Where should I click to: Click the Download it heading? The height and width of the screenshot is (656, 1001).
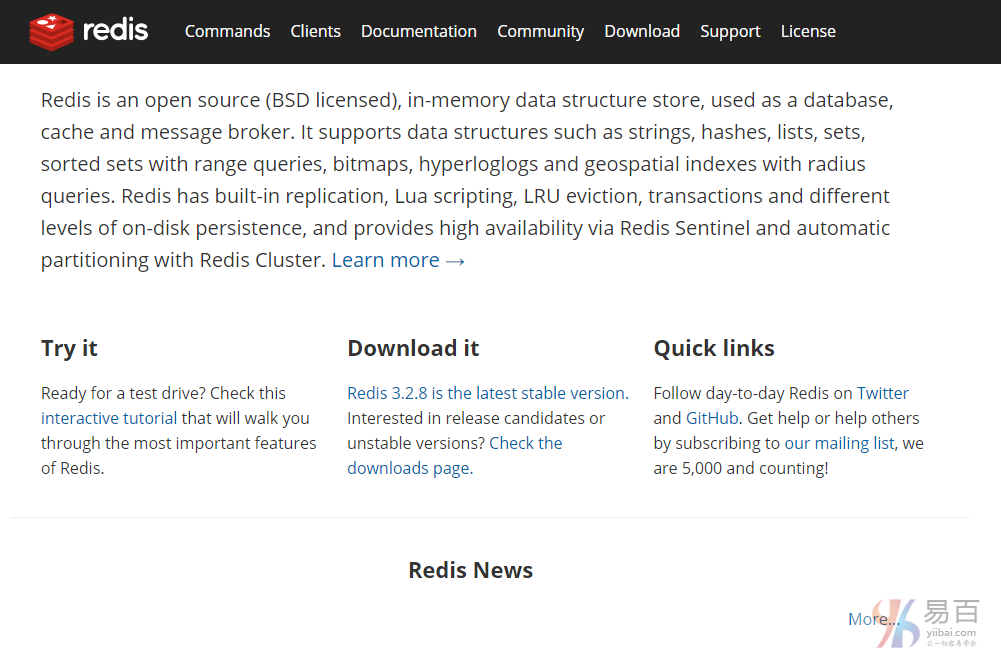tap(413, 348)
